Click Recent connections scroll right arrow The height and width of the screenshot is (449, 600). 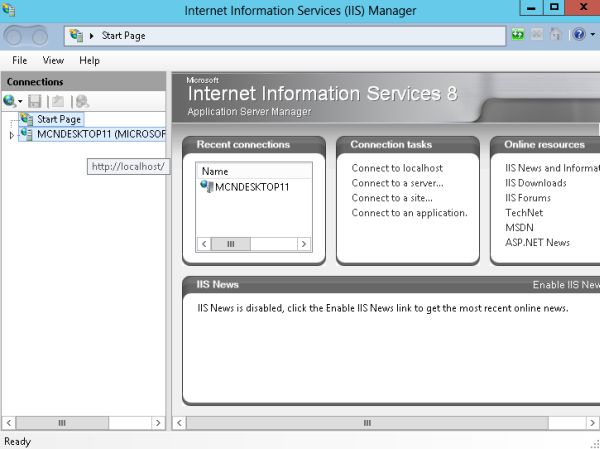coord(304,244)
